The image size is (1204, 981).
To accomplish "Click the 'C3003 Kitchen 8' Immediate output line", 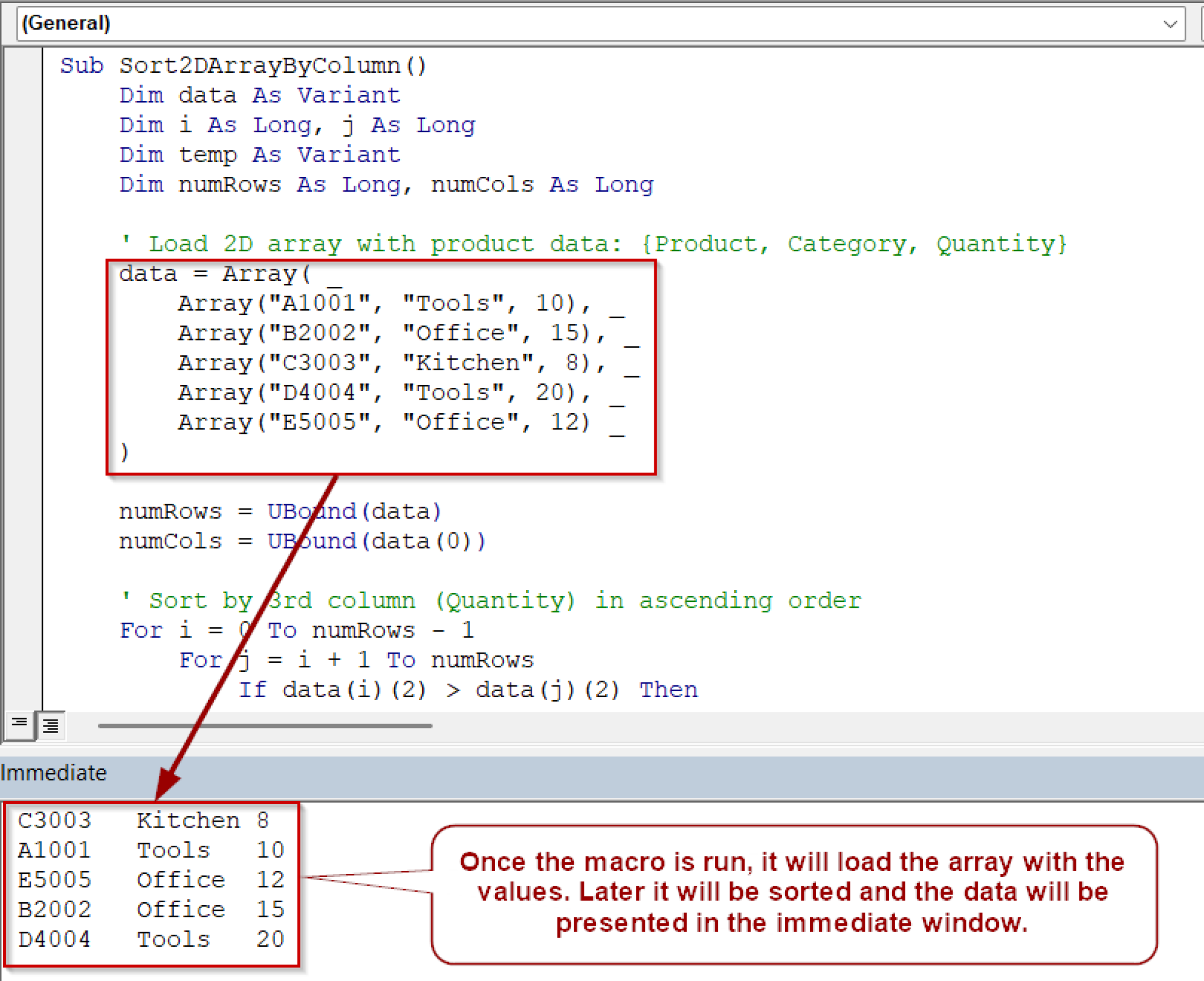I will click(143, 821).
